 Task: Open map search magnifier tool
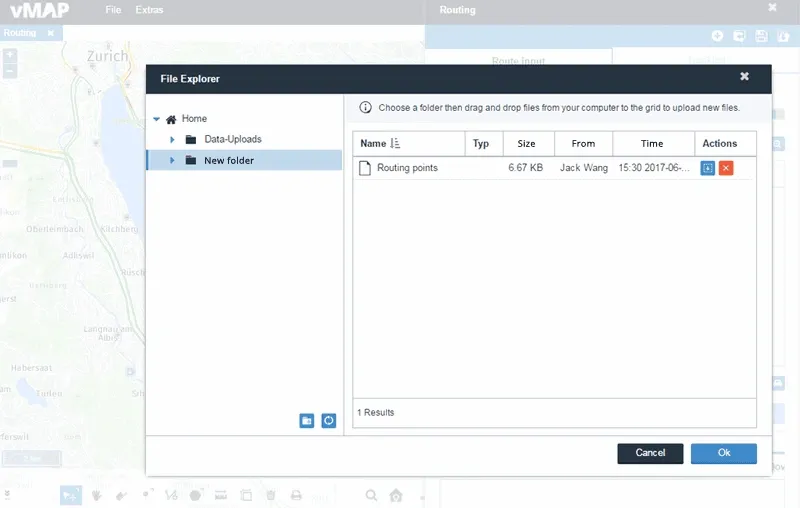point(371,495)
